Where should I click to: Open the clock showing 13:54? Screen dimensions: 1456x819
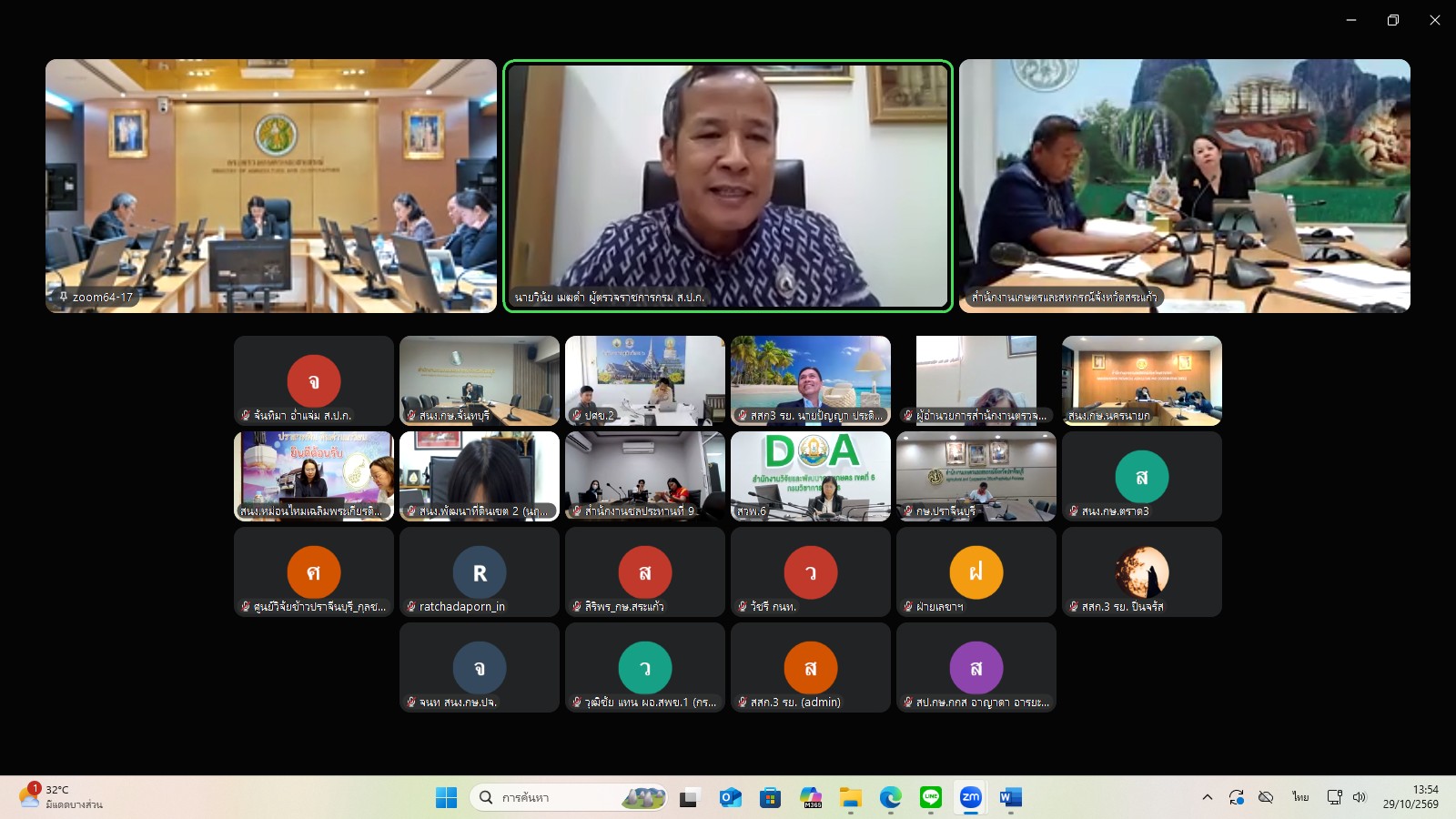(x=1411, y=797)
